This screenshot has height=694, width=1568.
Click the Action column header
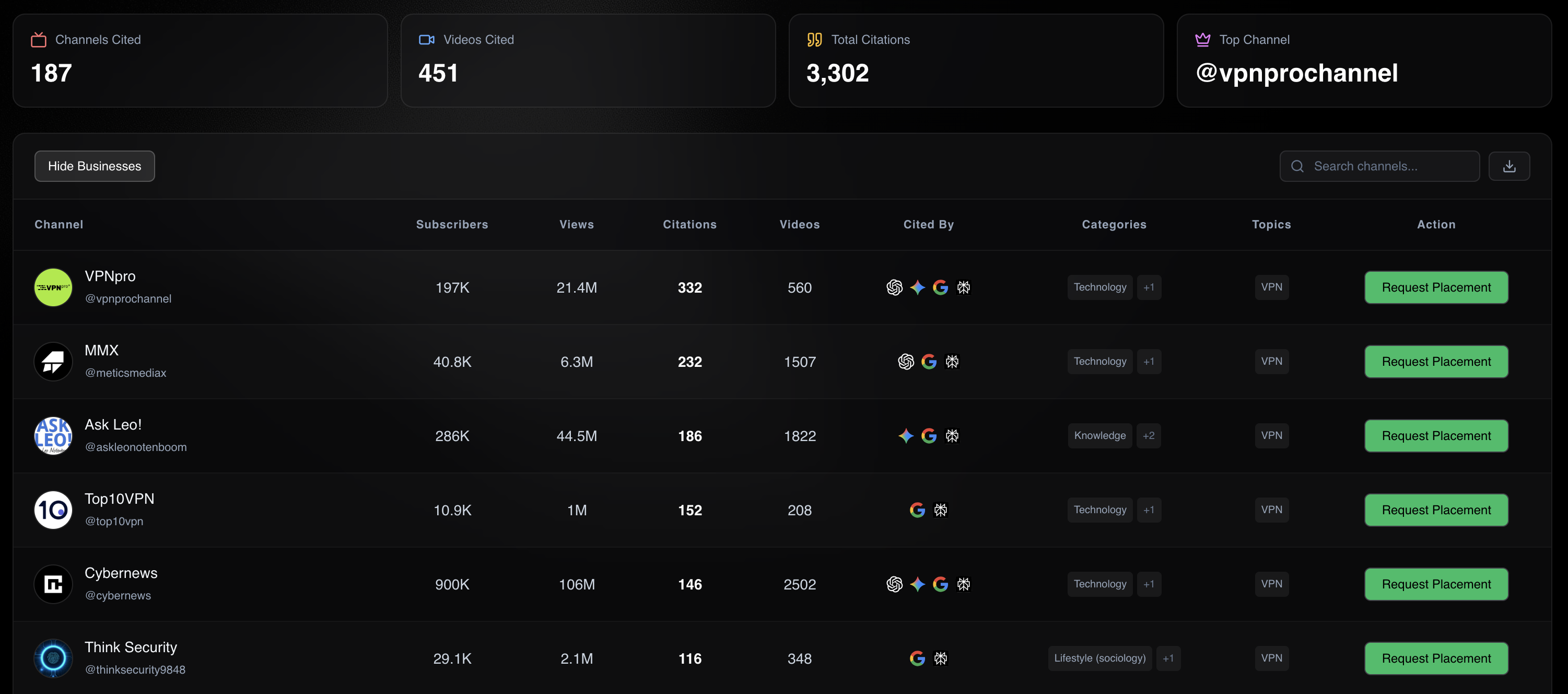tap(1436, 225)
